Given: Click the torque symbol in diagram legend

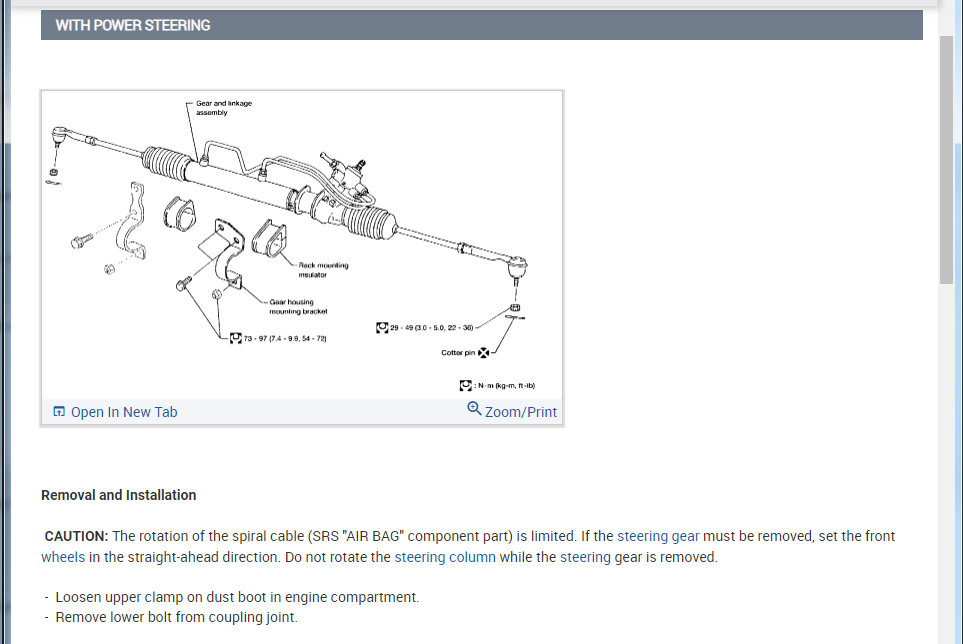Looking at the screenshot, I should coord(466,386).
